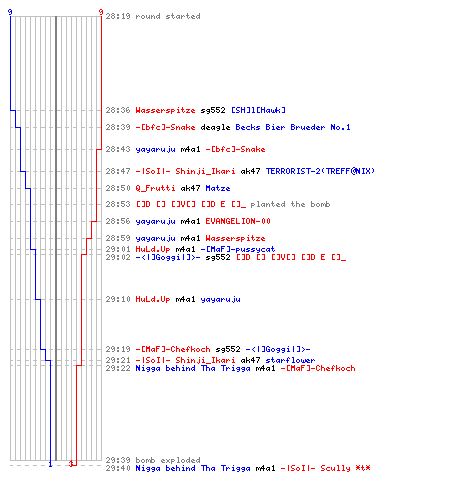Select EVANGELION-00 victim name
The height and width of the screenshot is (500, 450).
tap(238, 221)
